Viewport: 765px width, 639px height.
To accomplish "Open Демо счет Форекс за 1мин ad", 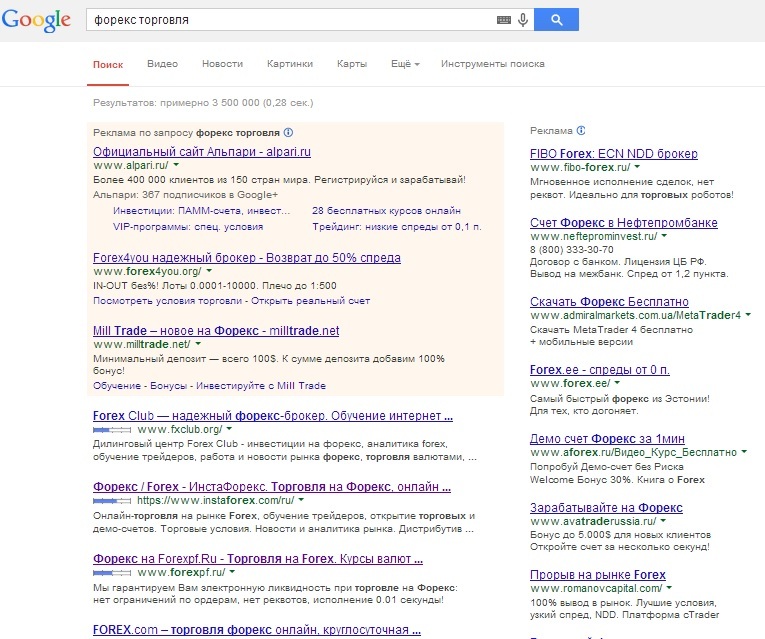I will tap(607, 439).
